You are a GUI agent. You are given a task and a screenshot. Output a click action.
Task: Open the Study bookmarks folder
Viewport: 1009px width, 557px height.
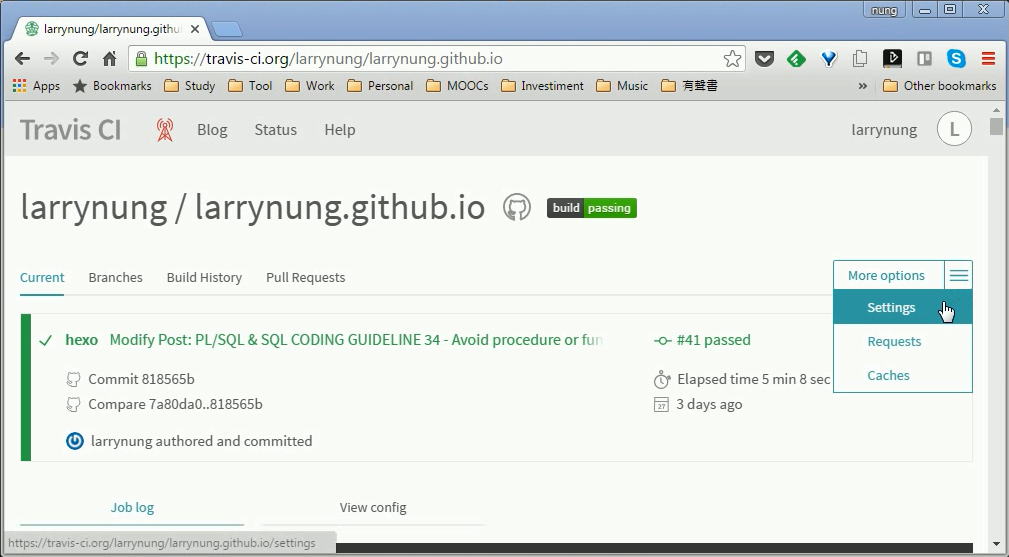point(190,86)
